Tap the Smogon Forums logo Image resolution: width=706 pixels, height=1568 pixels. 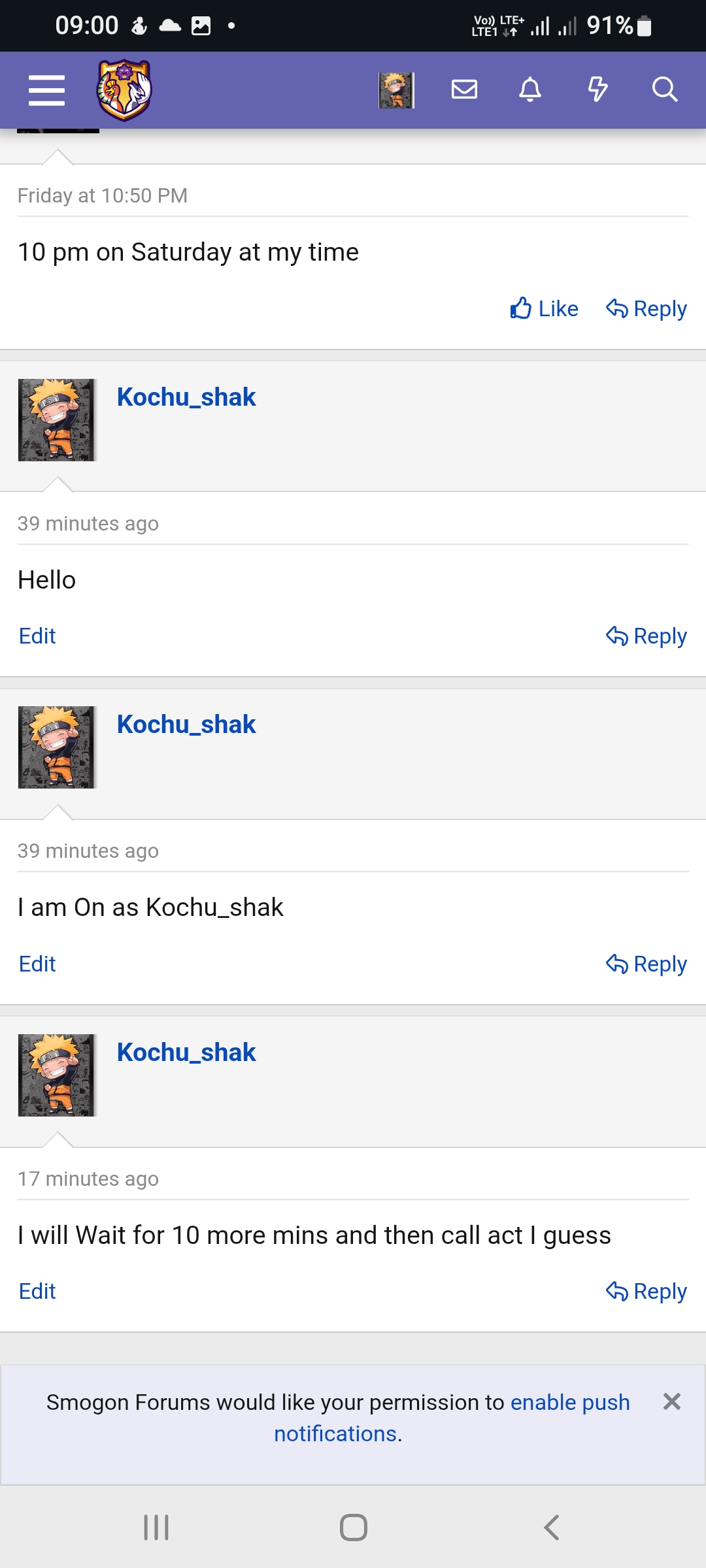(124, 90)
